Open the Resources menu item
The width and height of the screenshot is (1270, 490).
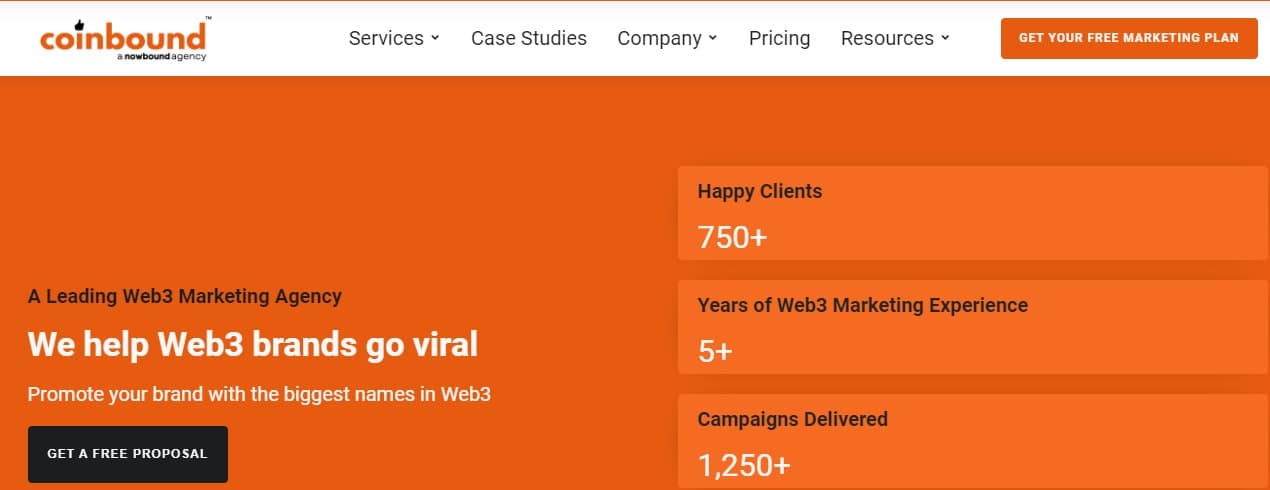pos(887,38)
